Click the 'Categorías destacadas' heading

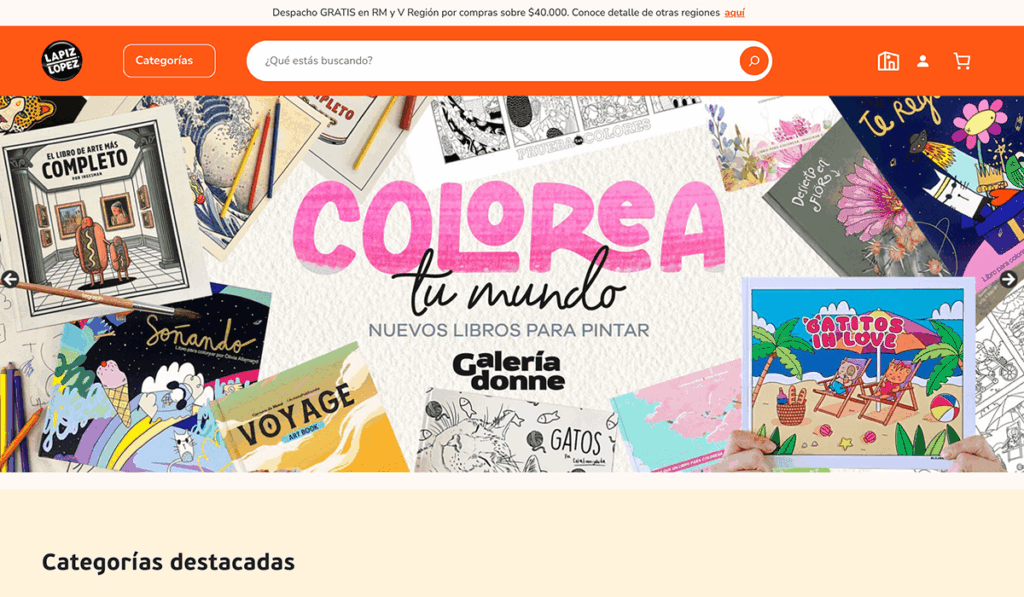pyautogui.click(x=168, y=562)
